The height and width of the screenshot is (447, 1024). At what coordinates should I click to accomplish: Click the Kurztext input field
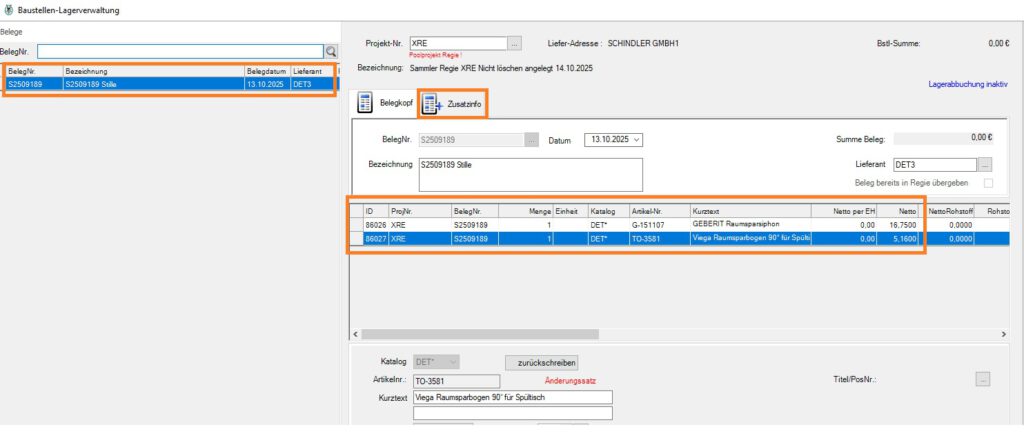click(x=512, y=397)
